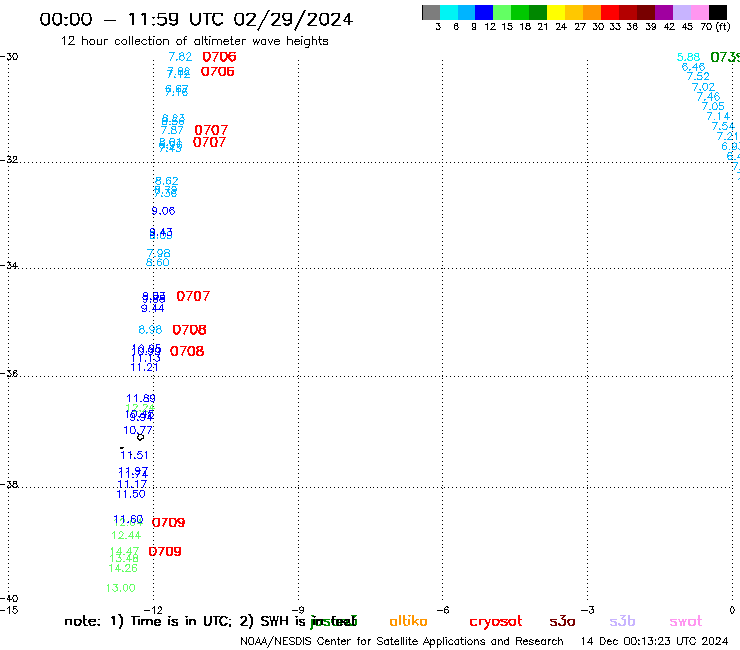Click the 'swot' satellite legend label

[x=686, y=621]
